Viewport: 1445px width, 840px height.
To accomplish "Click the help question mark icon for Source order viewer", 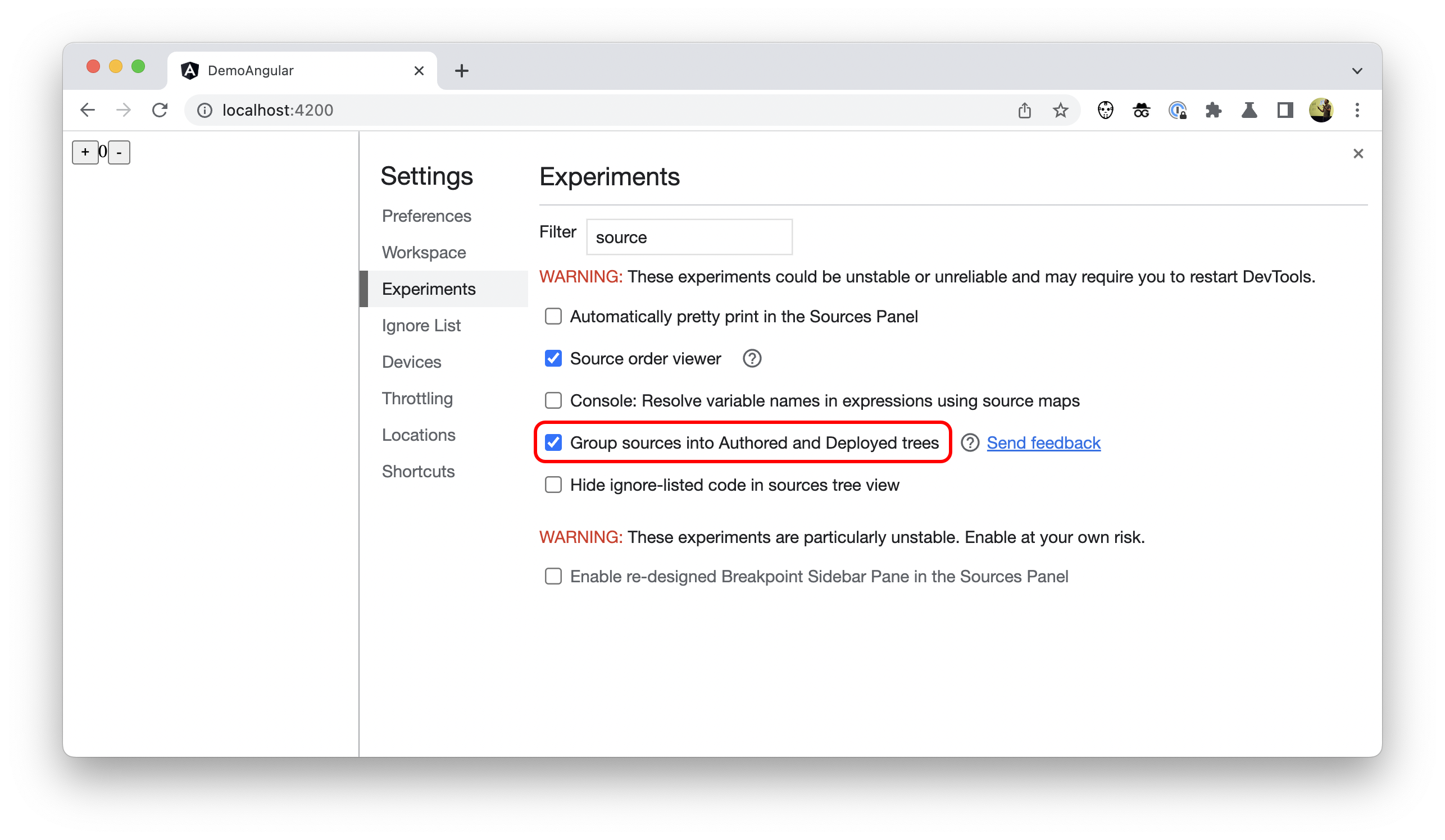I will pos(752,358).
